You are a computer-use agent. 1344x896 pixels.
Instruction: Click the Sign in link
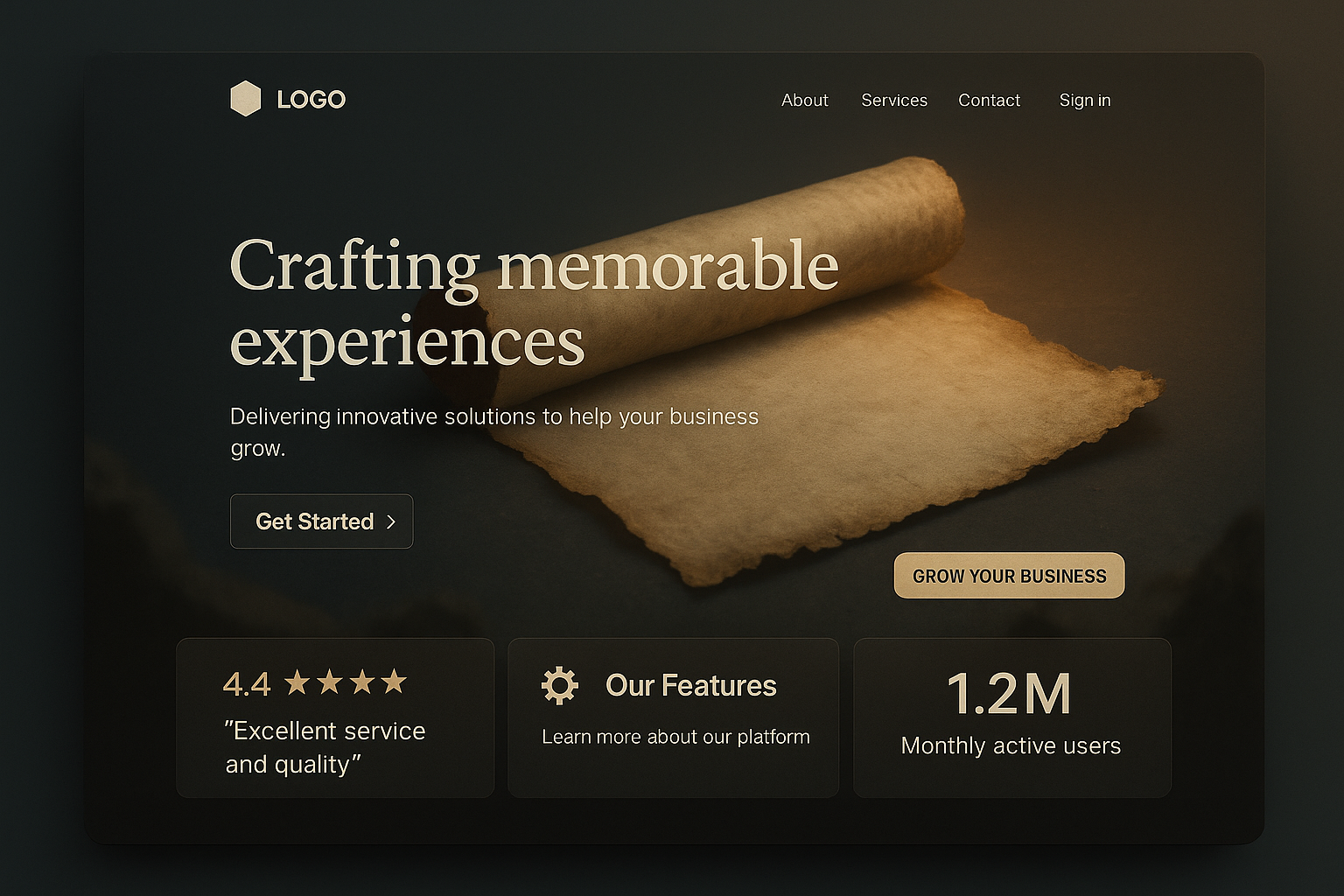click(1085, 101)
